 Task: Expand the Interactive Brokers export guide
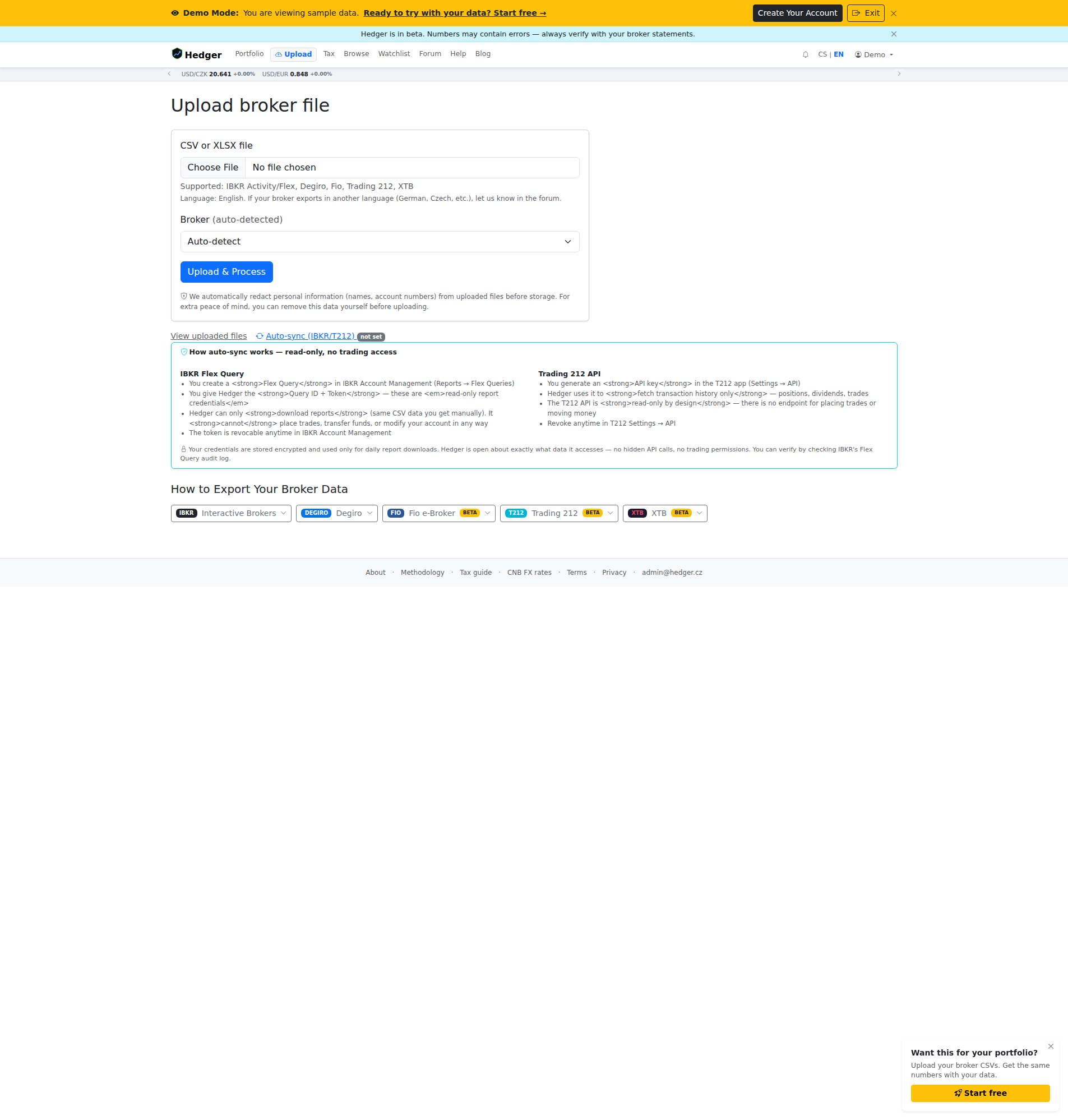(x=231, y=513)
